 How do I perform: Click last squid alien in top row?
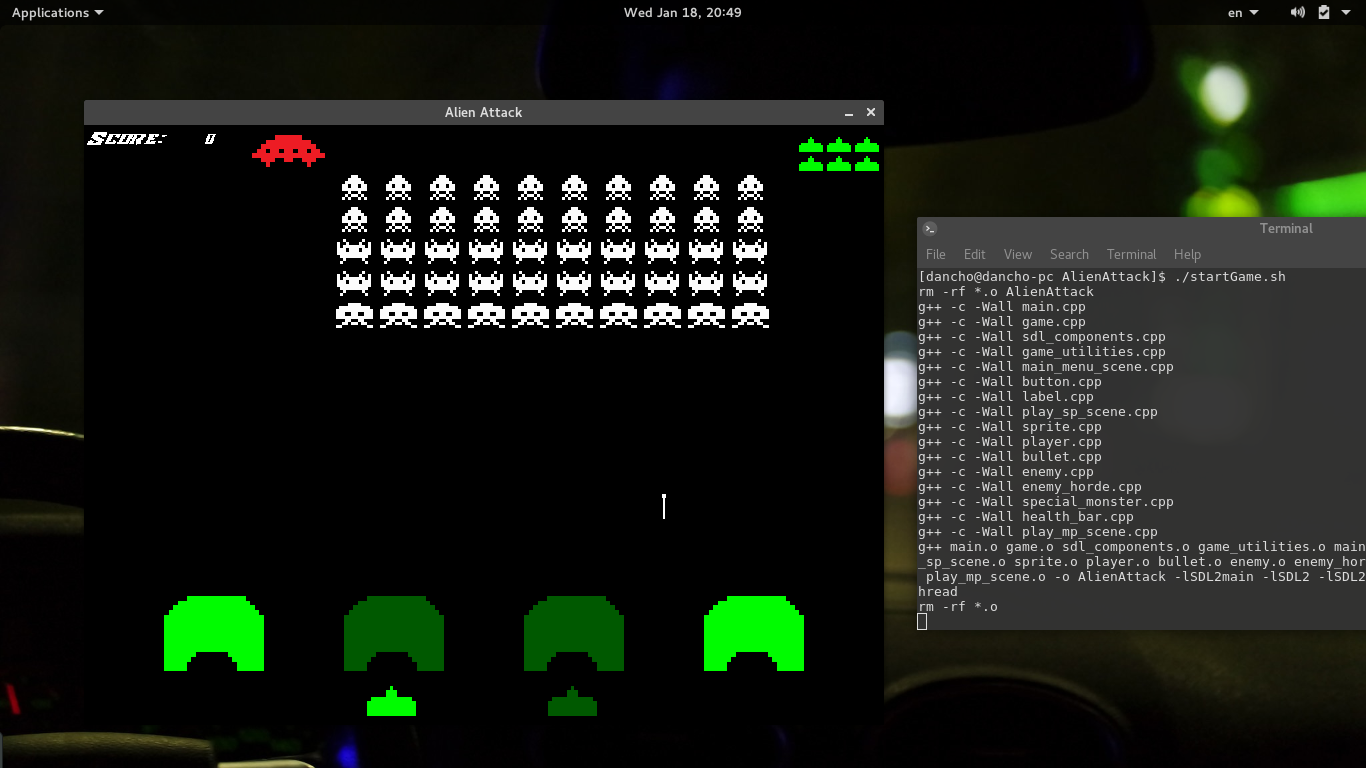pos(750,187)
